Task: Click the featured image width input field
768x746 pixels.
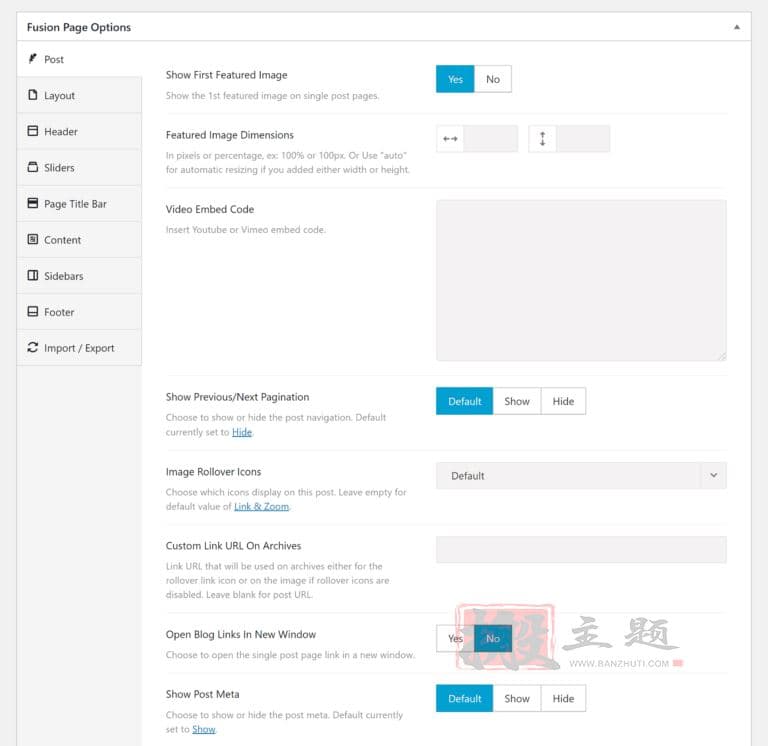Action: click(x=490, y=139)
